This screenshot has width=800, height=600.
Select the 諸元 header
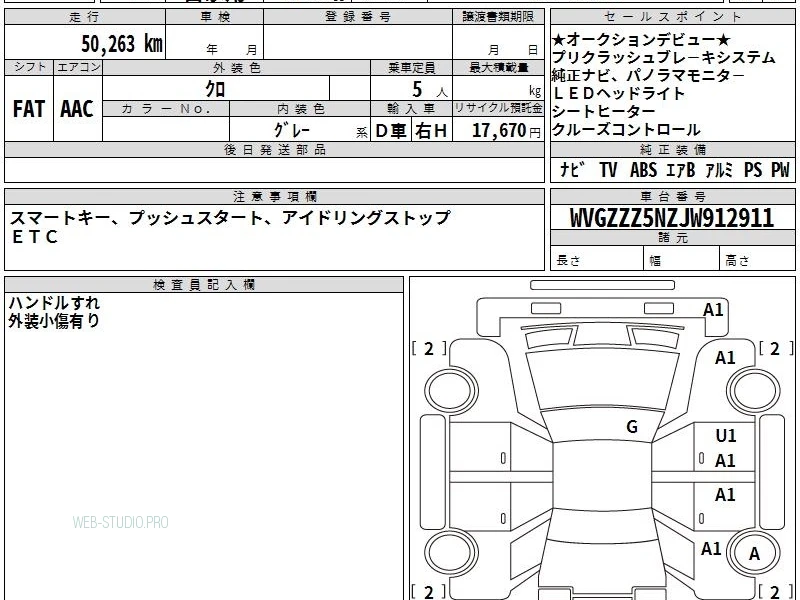pyautogui.click(x=672, y=238)
